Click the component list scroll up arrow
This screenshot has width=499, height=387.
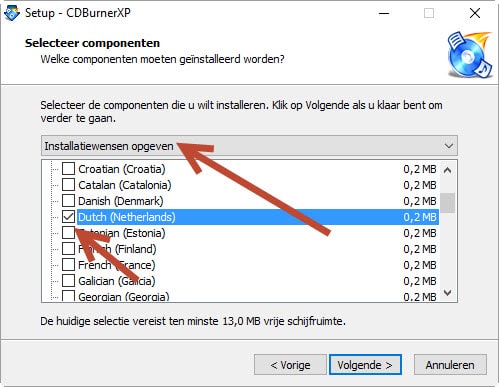pyautogui.click(x=448, y=170)
